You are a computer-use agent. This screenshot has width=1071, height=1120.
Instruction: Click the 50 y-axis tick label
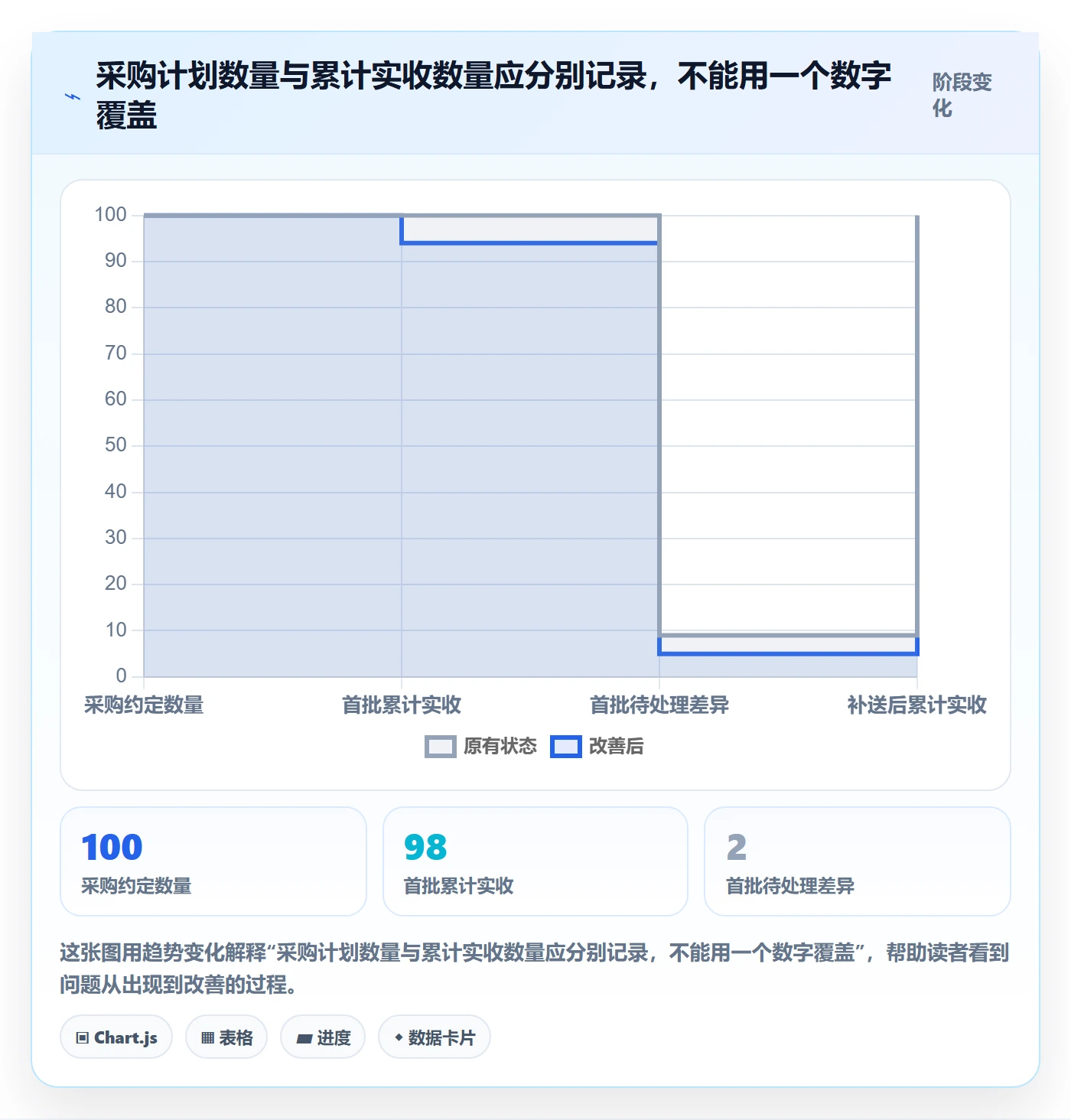coord(116,444)
